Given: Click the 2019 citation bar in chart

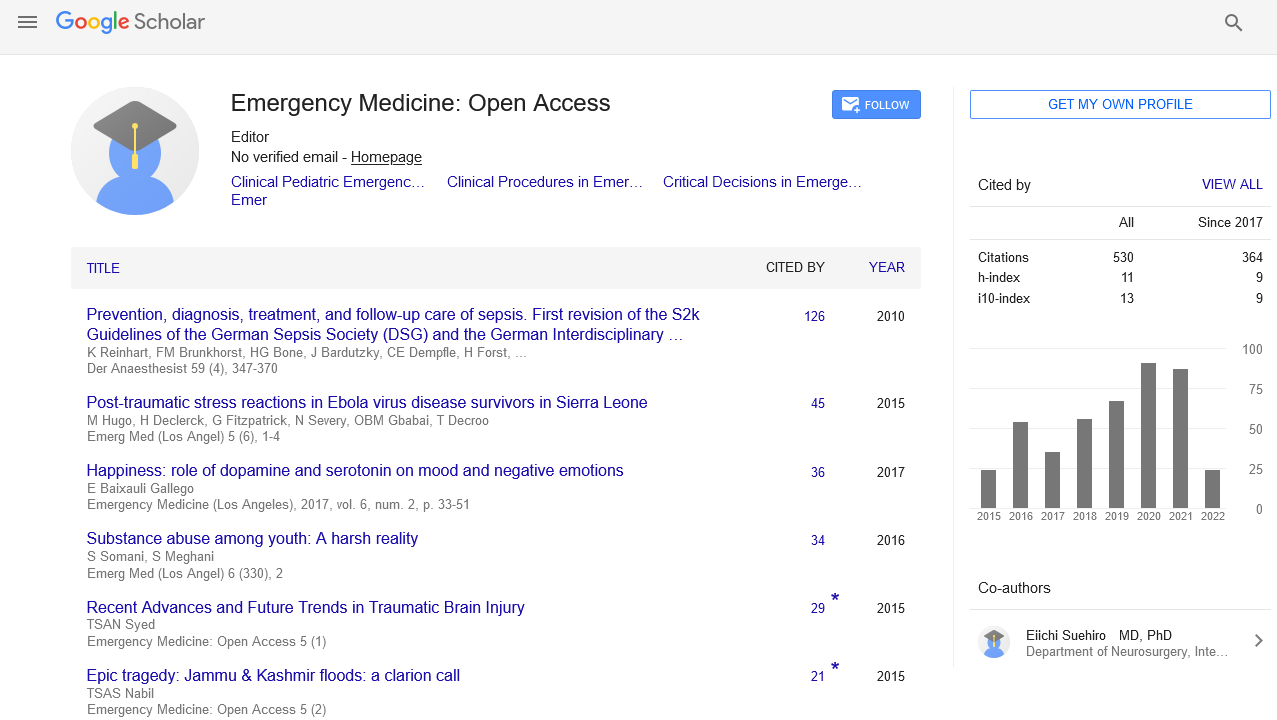Looking at the screenshot, I should point(1116,454).
